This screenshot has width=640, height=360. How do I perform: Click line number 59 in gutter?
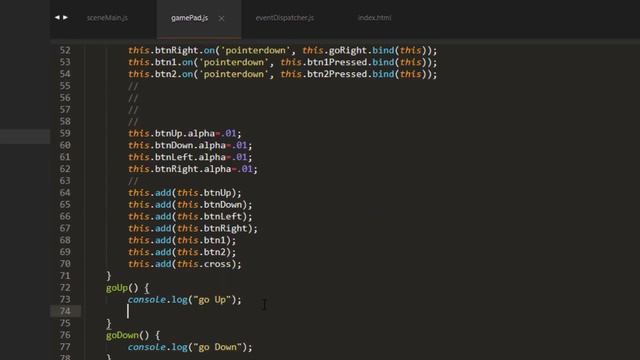coord(65,133)
